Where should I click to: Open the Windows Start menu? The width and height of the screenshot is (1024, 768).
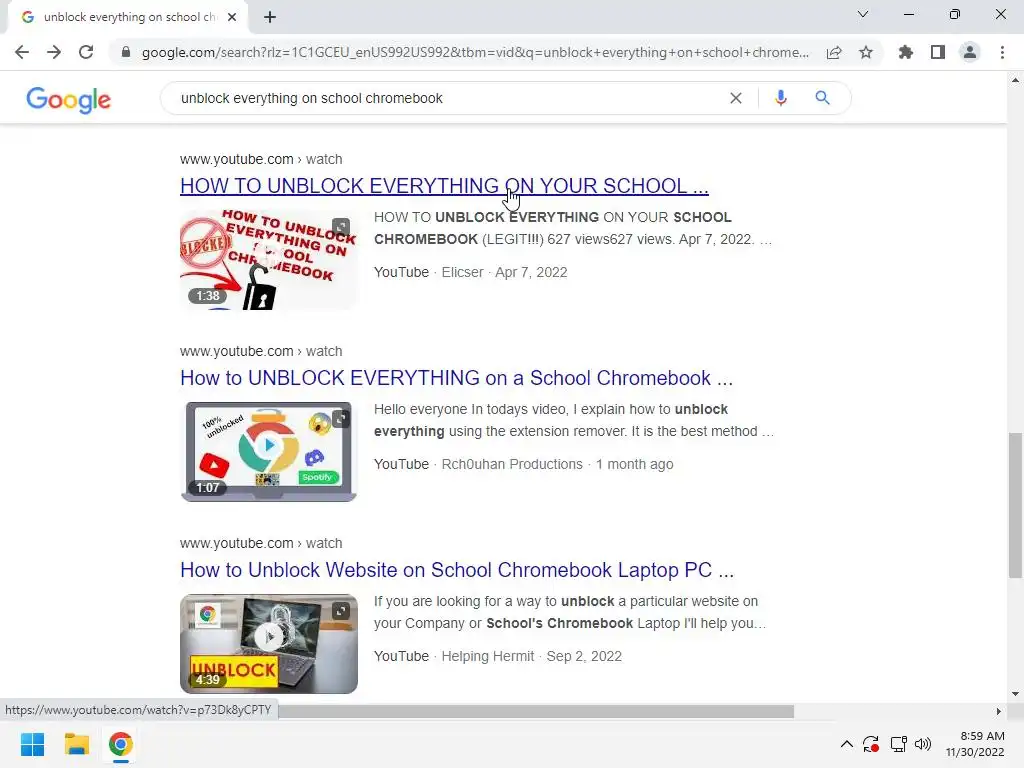click(33, 744)
